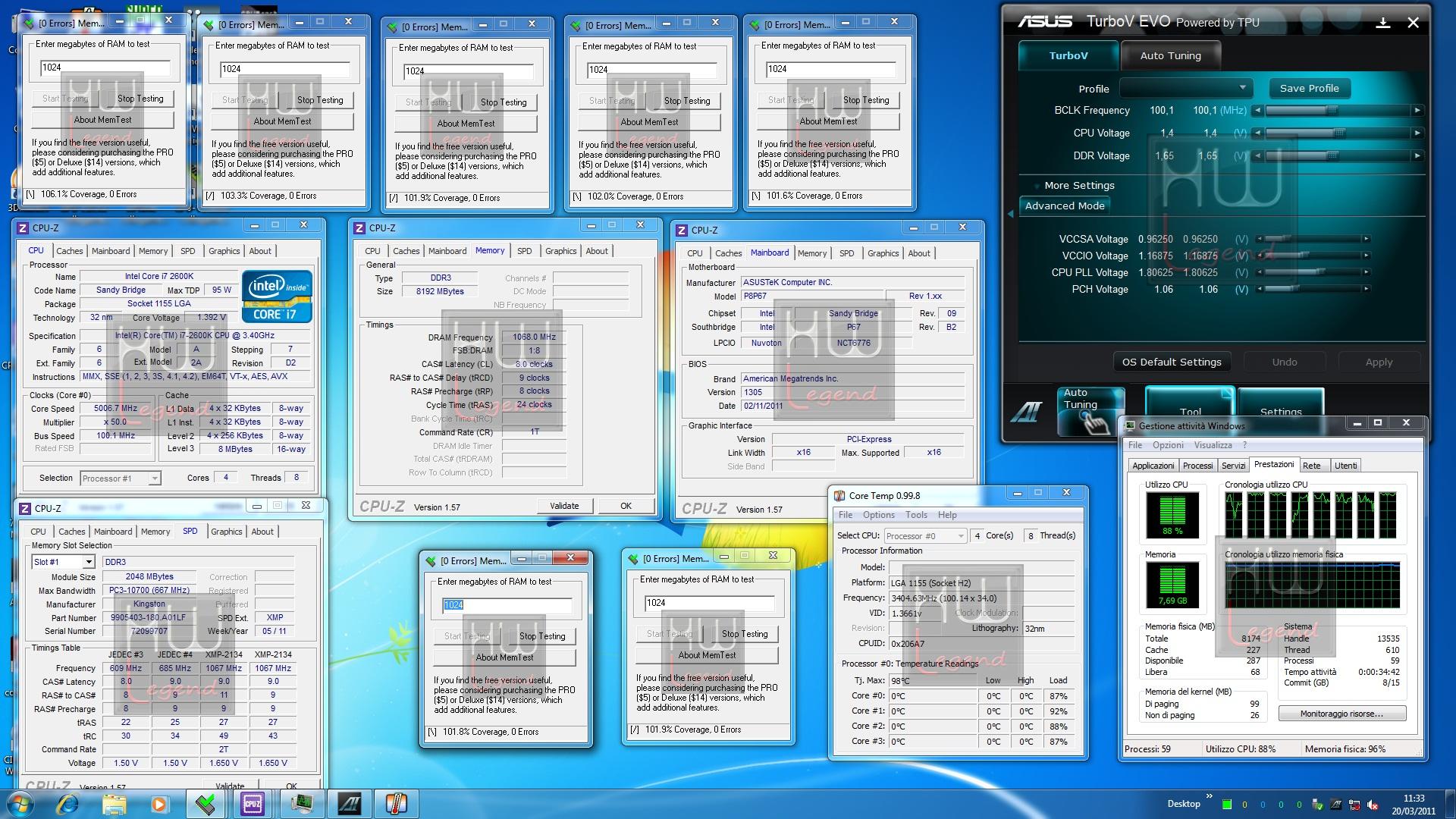
Task: Open the Slot #1 dropdown in SPD
Action: [89, 562]
